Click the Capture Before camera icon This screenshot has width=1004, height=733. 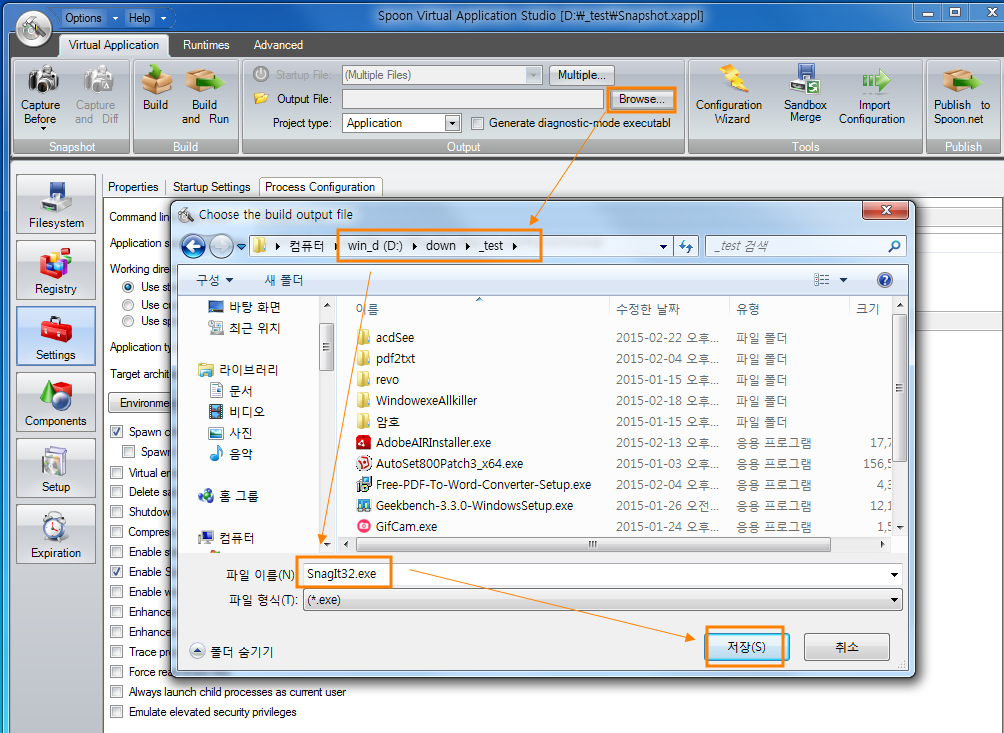42,81
